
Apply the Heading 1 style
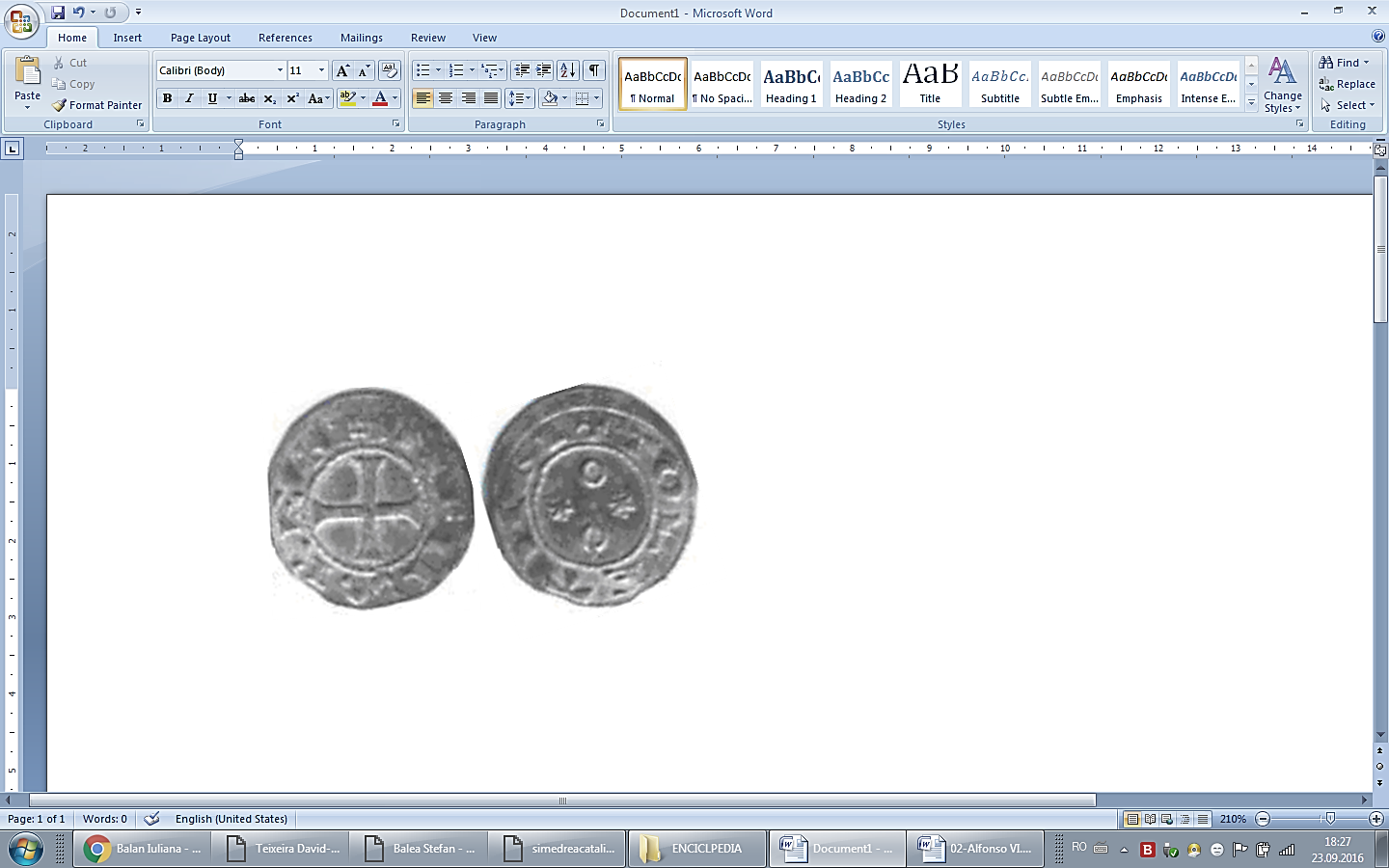[791, 84]
